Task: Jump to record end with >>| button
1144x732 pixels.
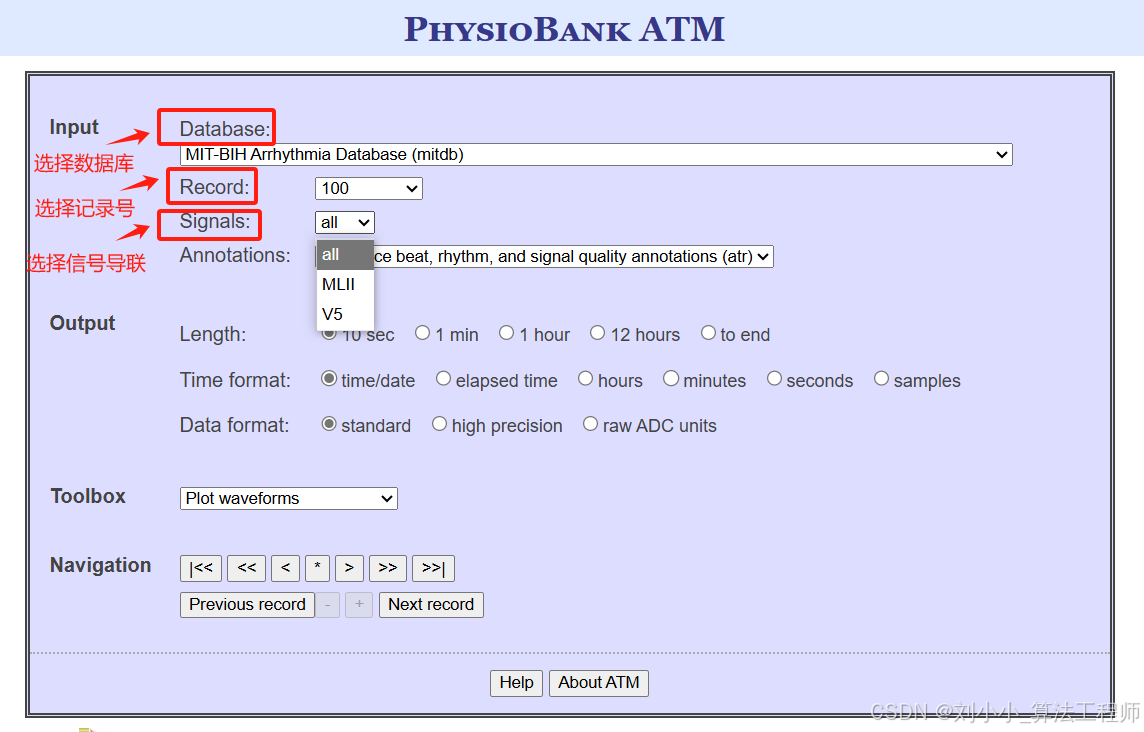Action: pyautogui.click(x=433, y=569)
